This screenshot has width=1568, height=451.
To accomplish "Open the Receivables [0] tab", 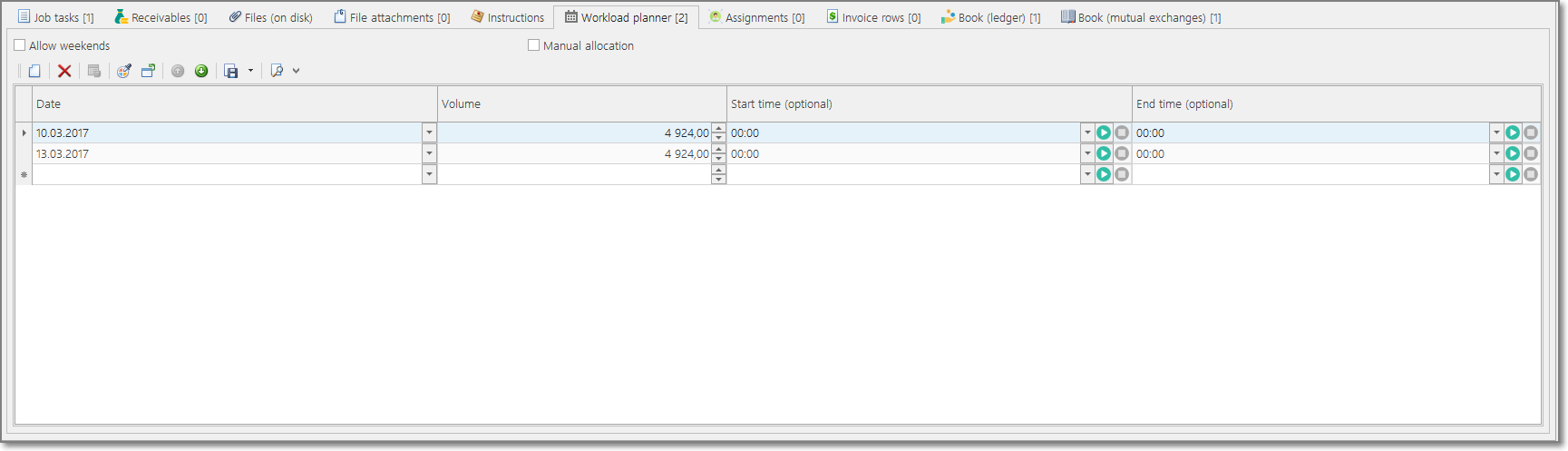I will [x=161, y=17].
